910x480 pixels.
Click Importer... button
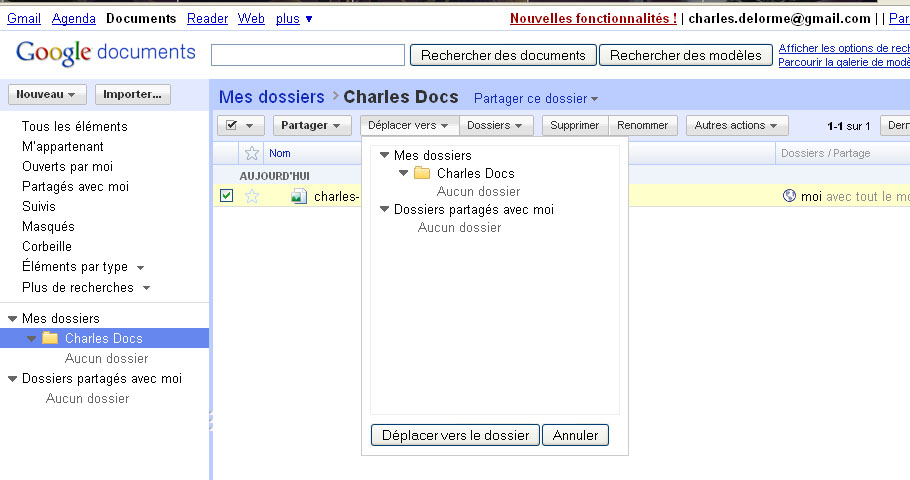[132, 95]
